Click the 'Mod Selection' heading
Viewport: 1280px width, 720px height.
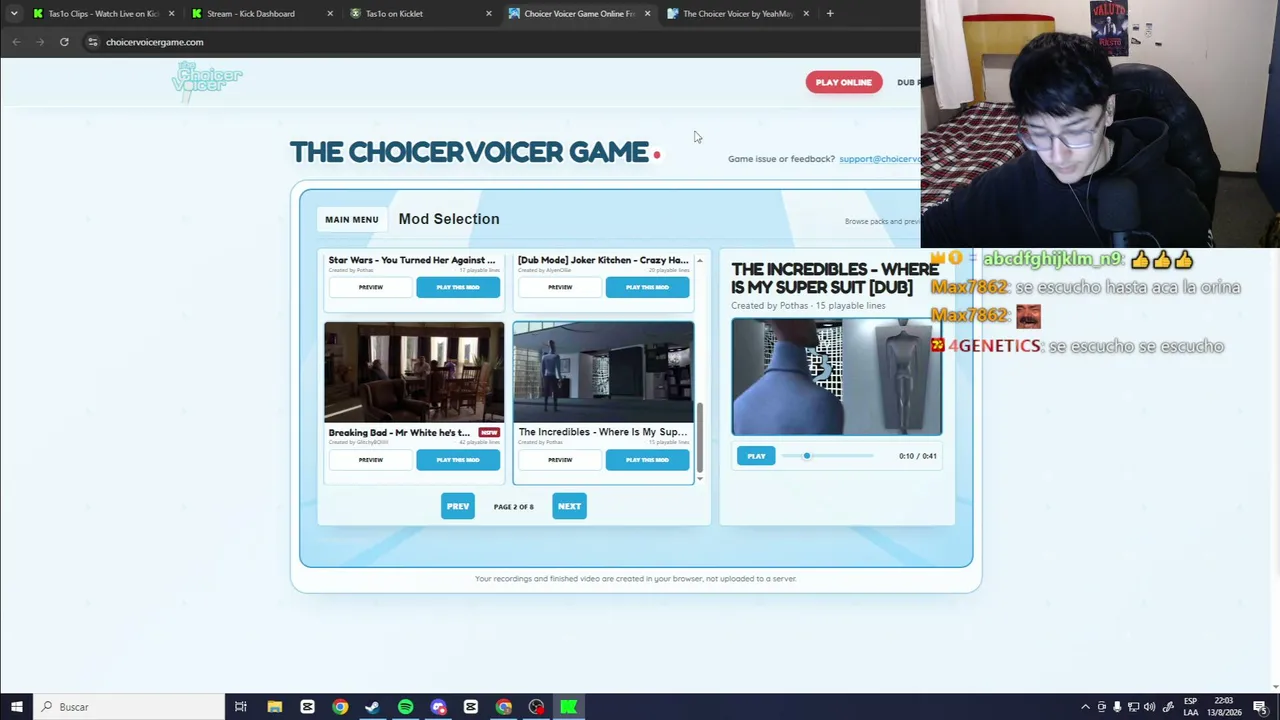pyautogui.click(x=449, y=219)
